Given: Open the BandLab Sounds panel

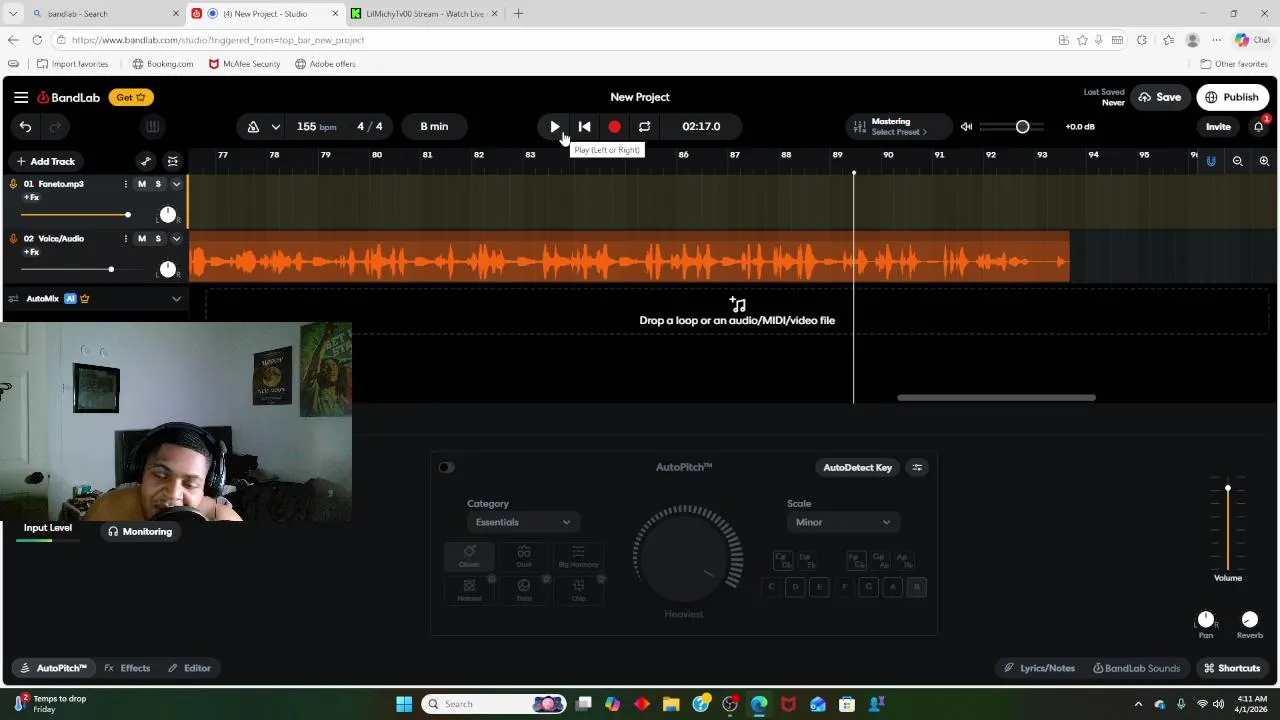Looking at the screenshot, I should pyautogui.click(x=1137, y=668).
